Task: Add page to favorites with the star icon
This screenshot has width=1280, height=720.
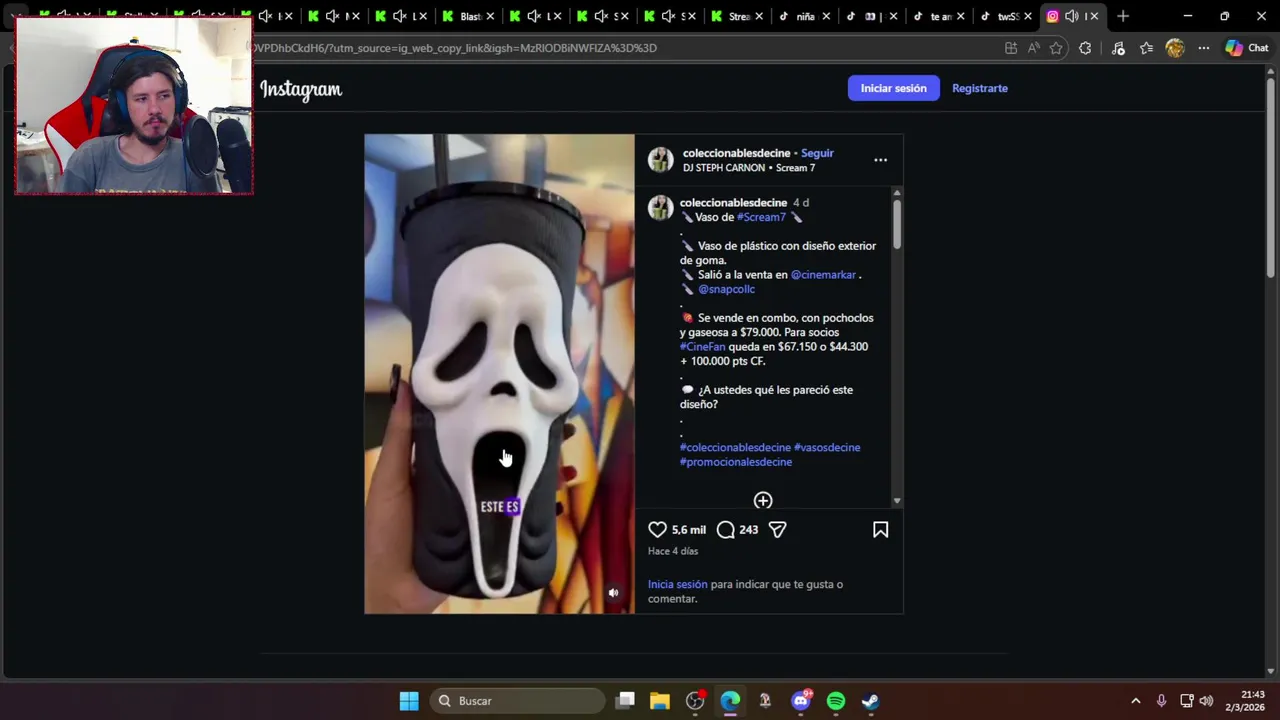Action: 1056,48
